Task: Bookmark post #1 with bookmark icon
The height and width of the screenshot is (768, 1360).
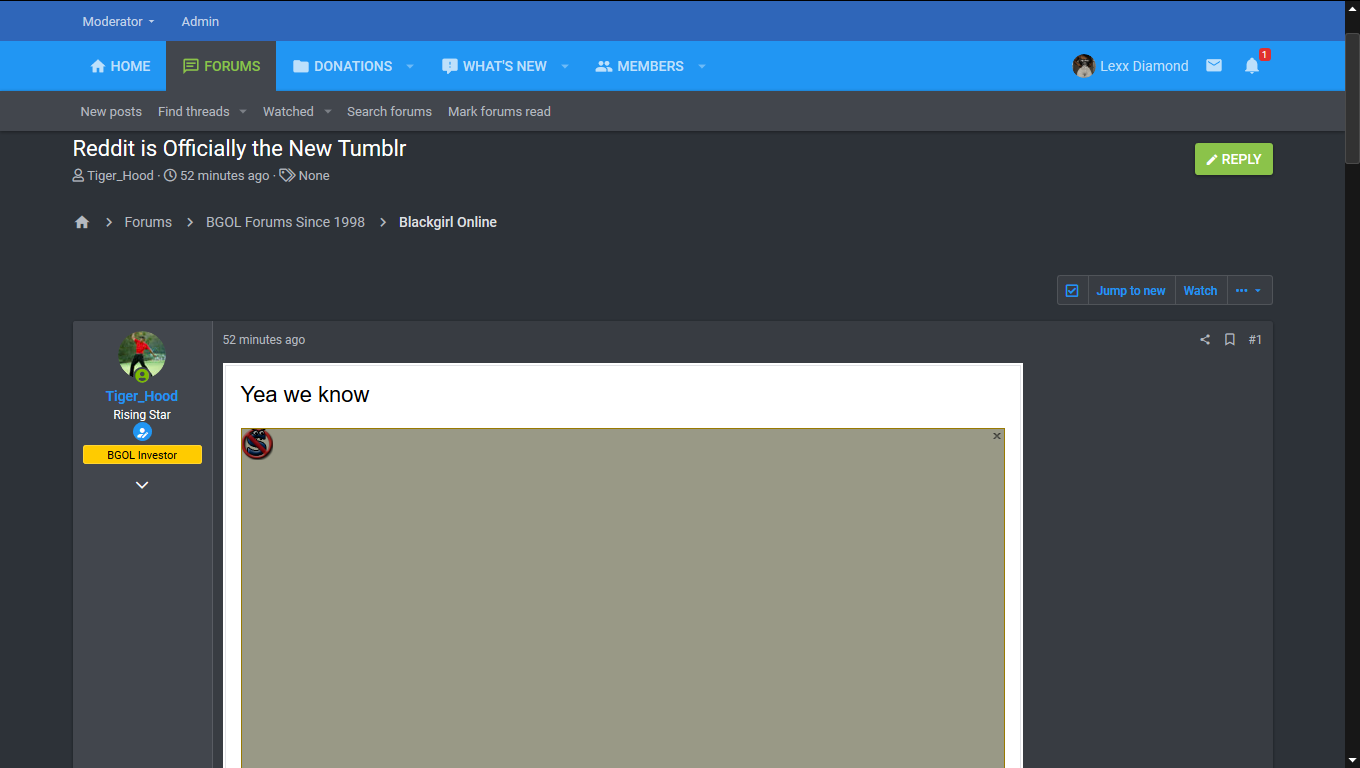Action: (1230, 340)
